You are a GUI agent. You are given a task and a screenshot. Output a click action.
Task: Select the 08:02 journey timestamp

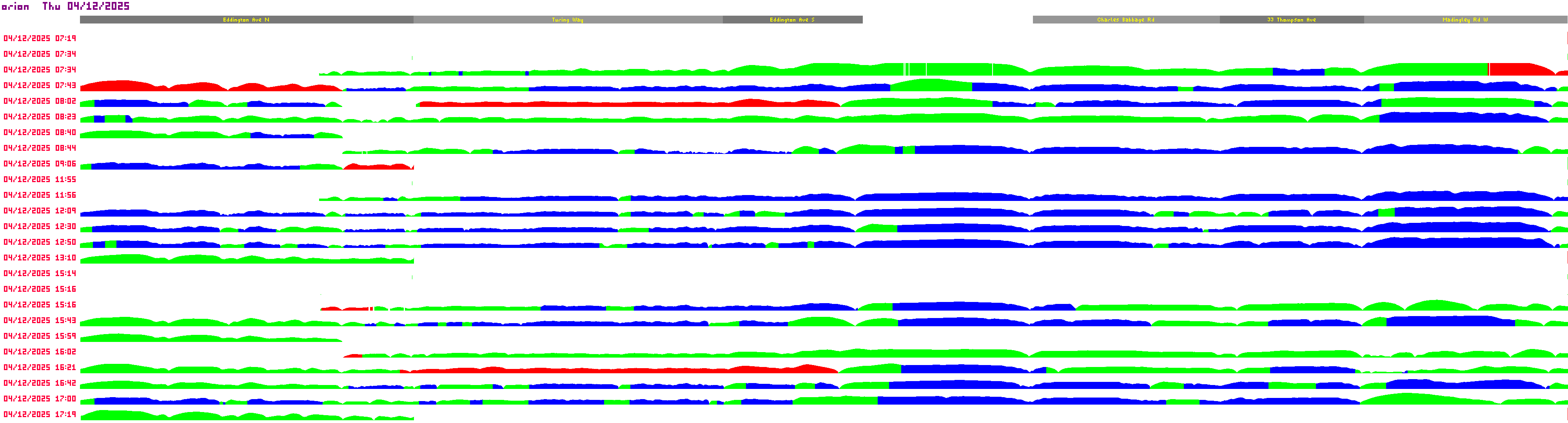point(40,101)
